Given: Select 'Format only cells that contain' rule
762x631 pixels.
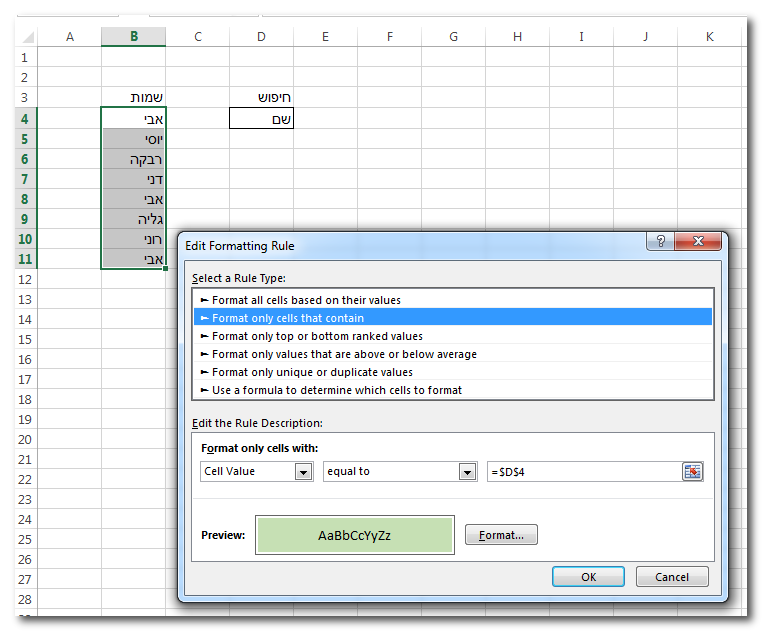Looking at the screenshot, I should (288, 318).
